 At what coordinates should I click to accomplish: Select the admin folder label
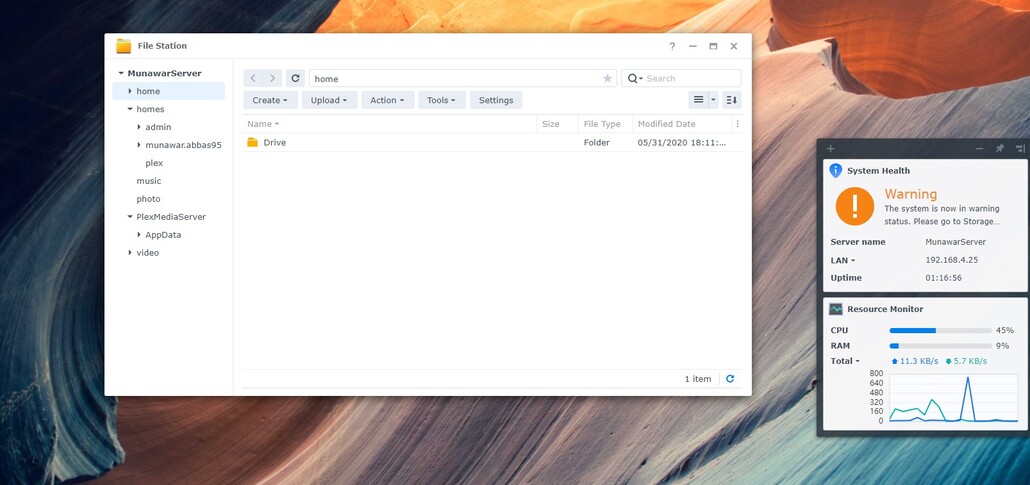(x=158, y=127)
